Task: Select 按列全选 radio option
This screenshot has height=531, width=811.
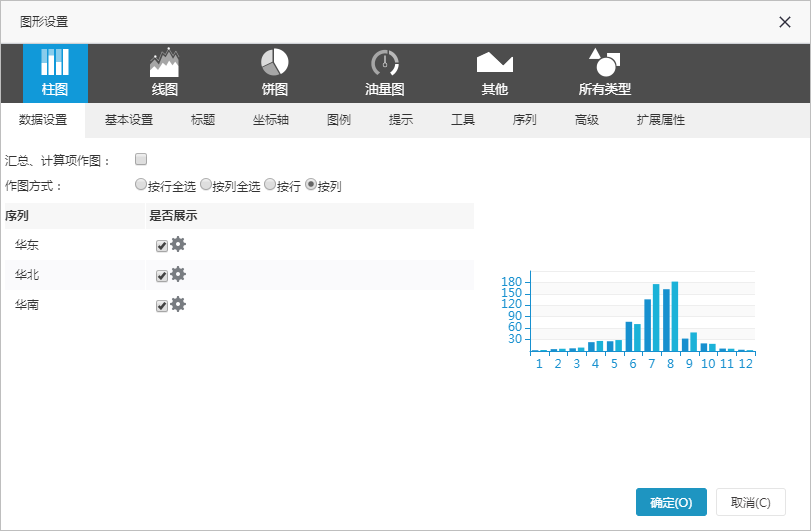Action: (205, 184)
